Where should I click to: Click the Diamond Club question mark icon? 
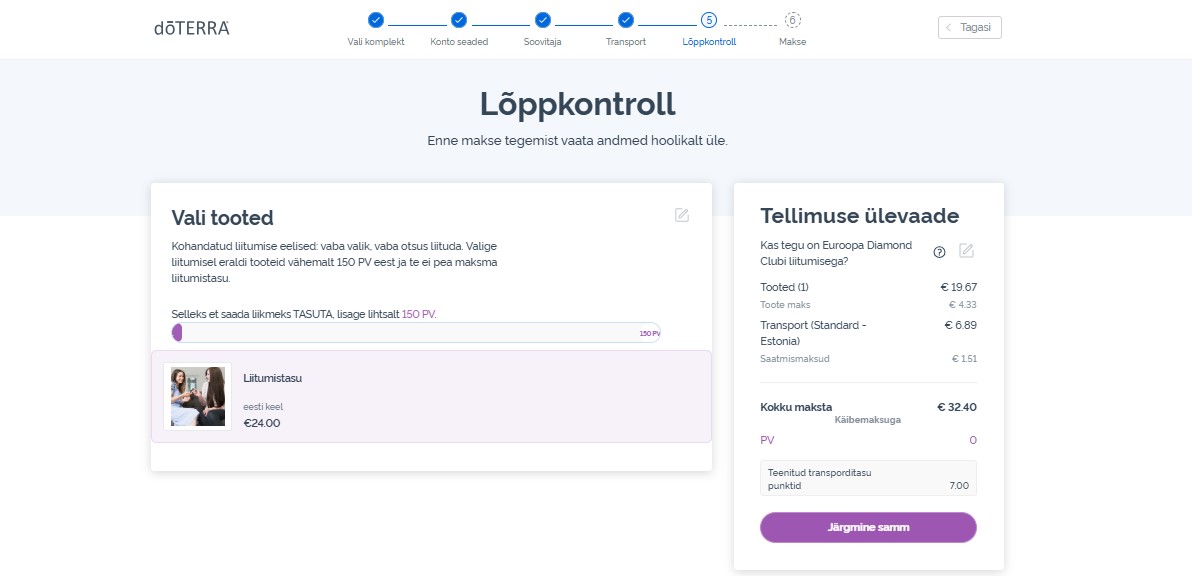pos(939,252)
